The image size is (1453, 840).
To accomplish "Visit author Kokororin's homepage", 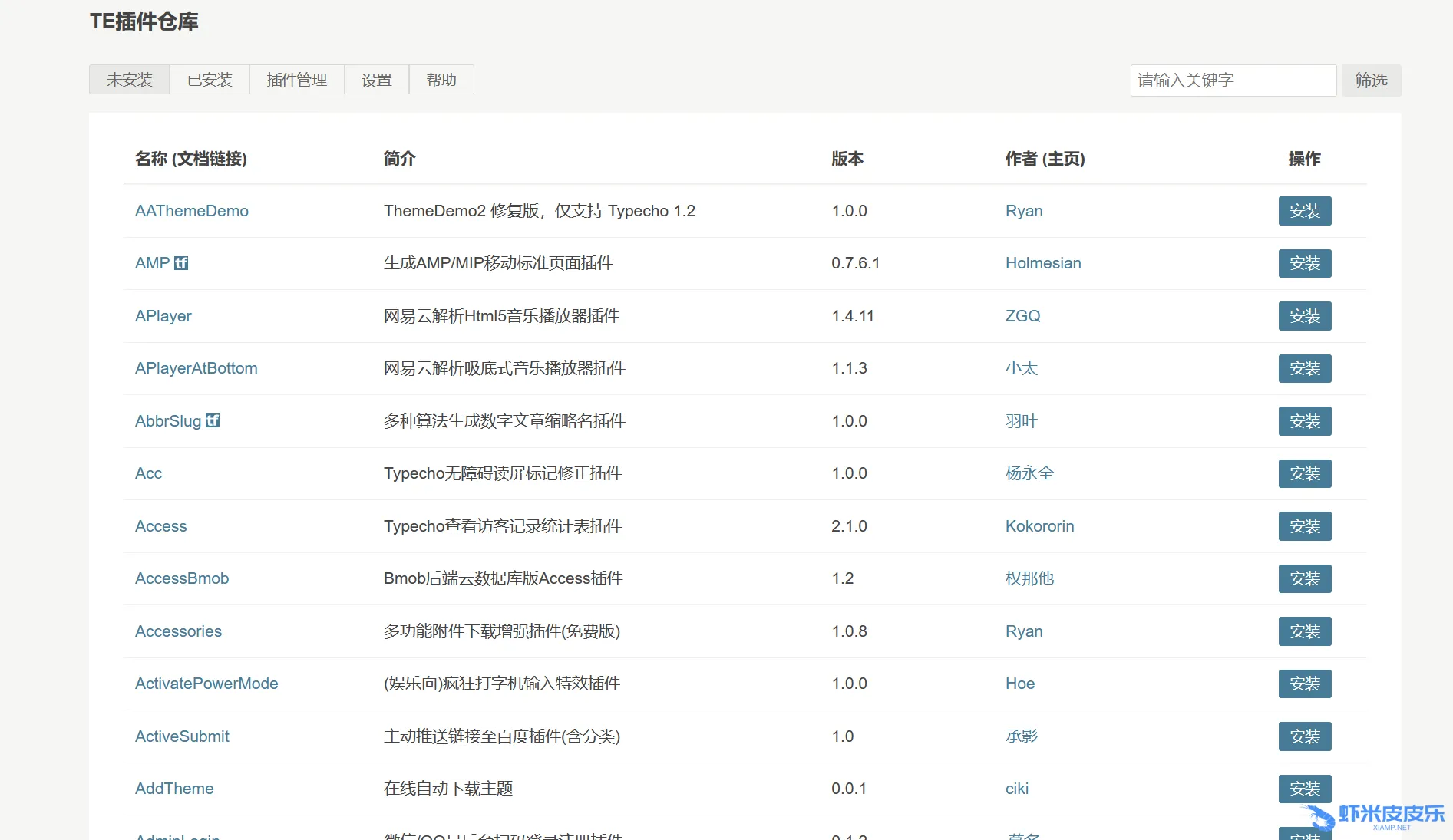I will (1039, 526).
